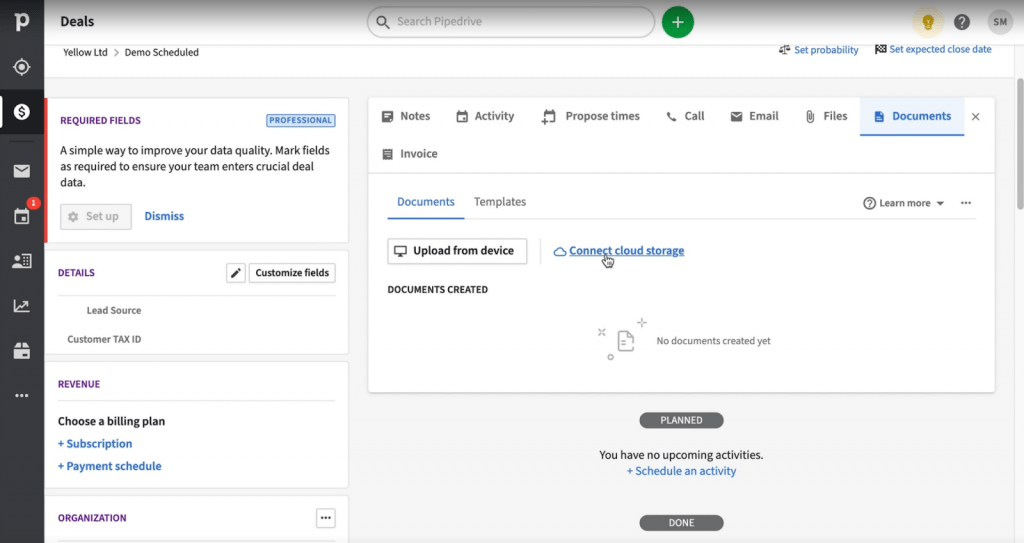
Task: Open More ellipsis in left sidebar
Action: pos(22,395)
